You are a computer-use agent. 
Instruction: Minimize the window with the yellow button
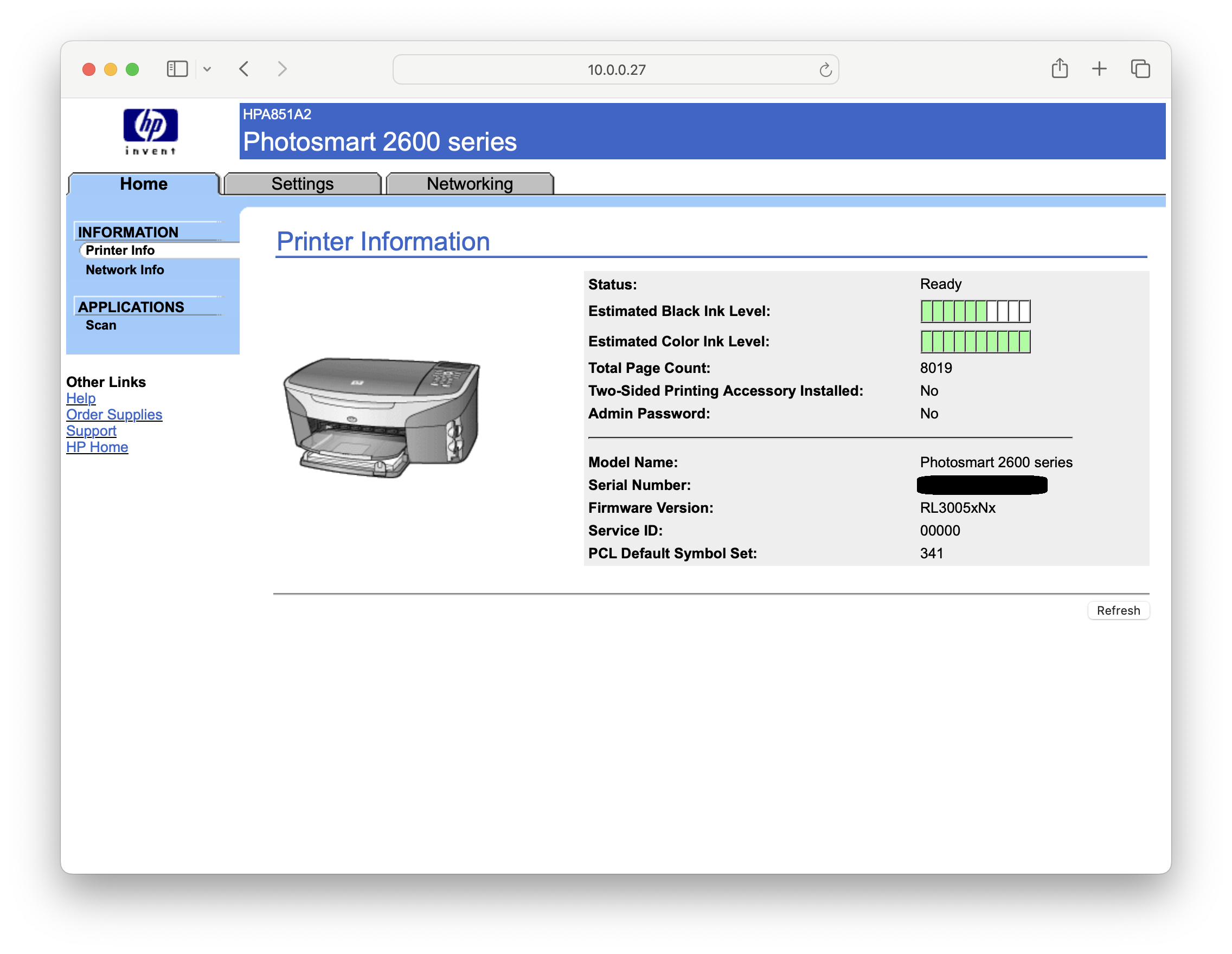pos(111,69)
